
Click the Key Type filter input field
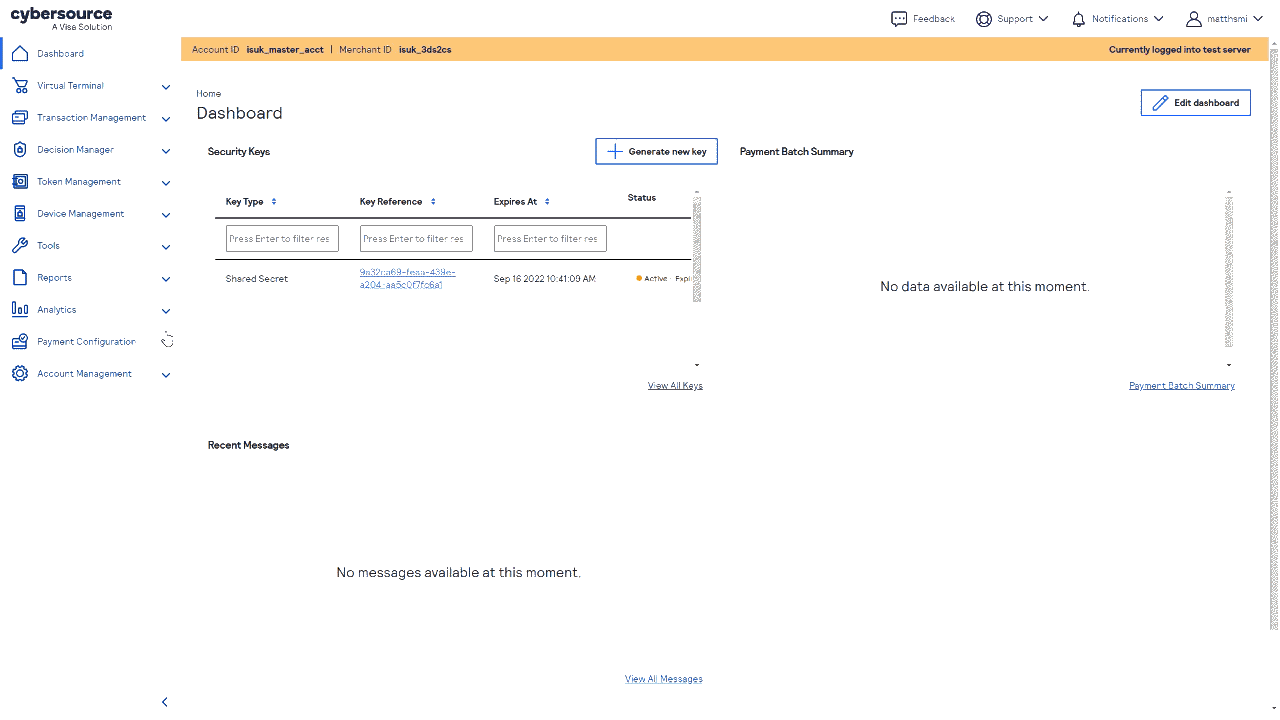[282, 239]
